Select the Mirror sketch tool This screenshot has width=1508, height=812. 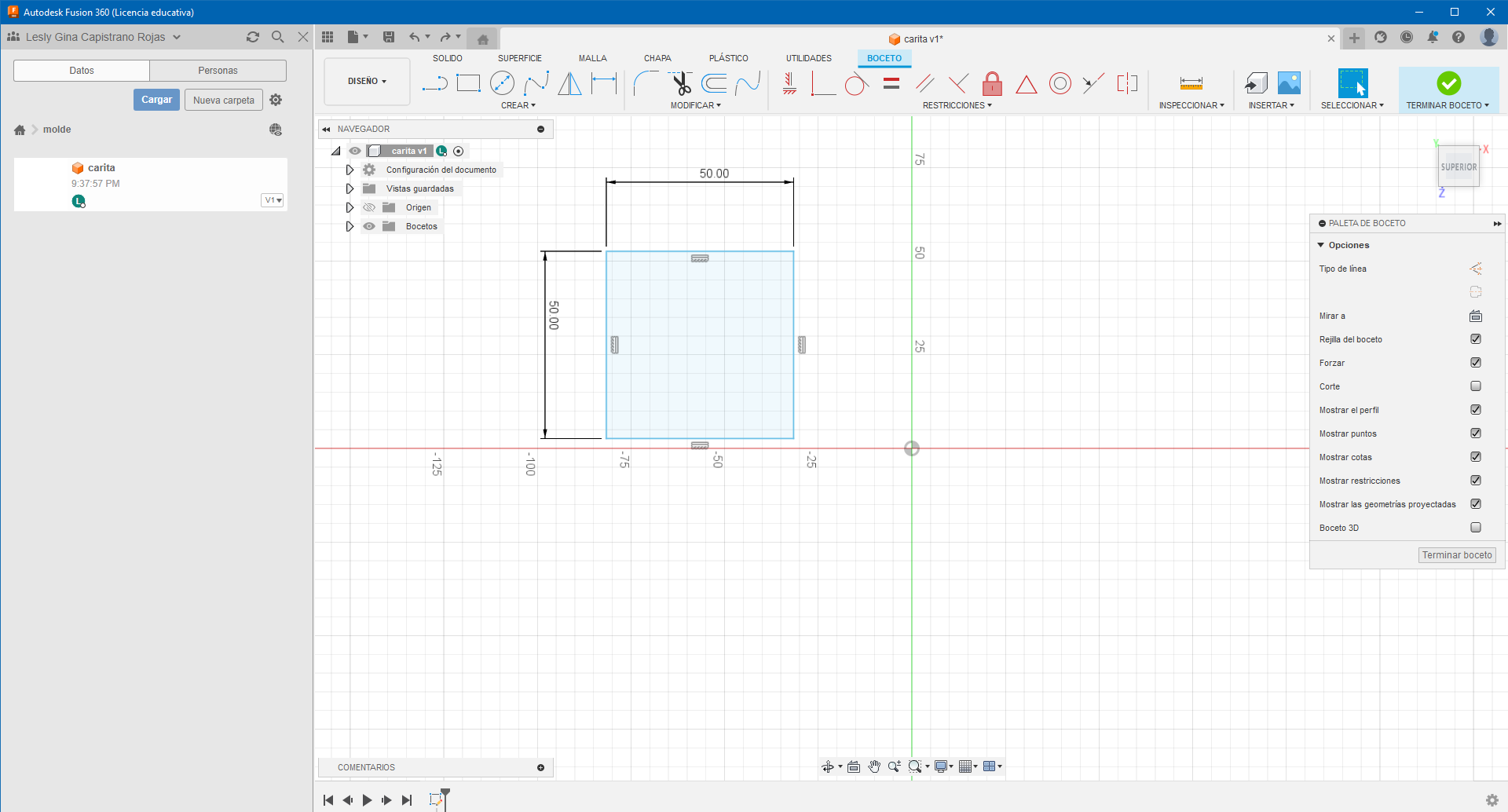570,83
